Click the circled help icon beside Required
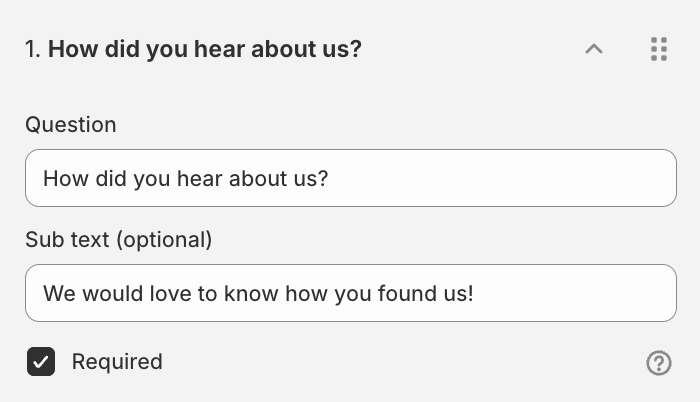The width and height of the screenshot is (700, 402). [x=659, y=363]
